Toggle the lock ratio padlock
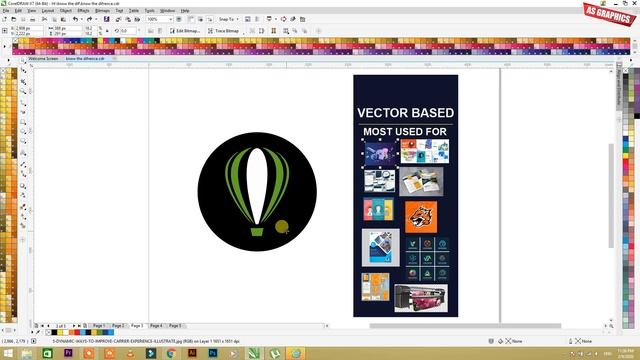 pyautogui.click(x=107, y=31)
